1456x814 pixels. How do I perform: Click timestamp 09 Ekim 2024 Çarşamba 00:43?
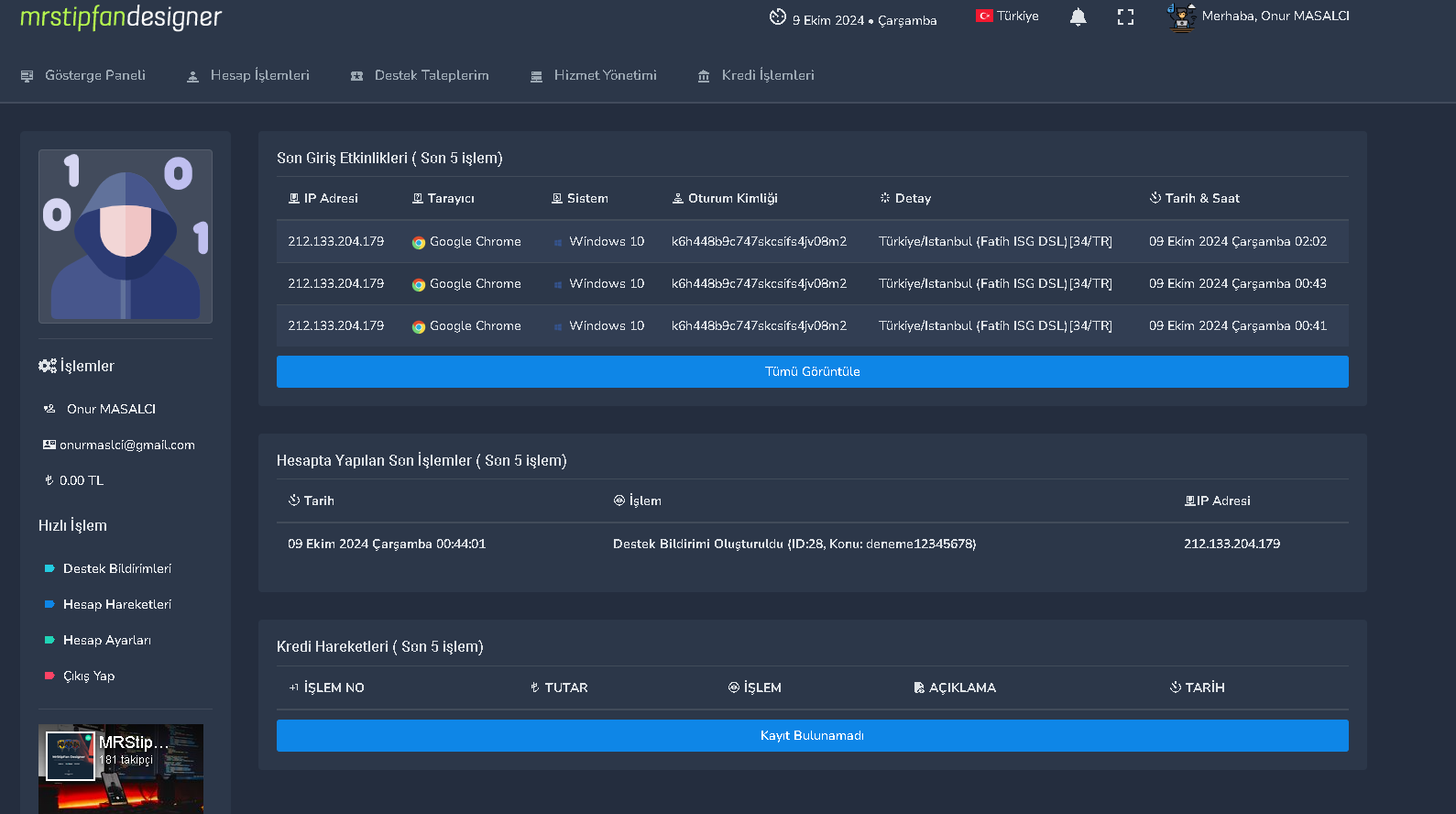point(1238,283)
